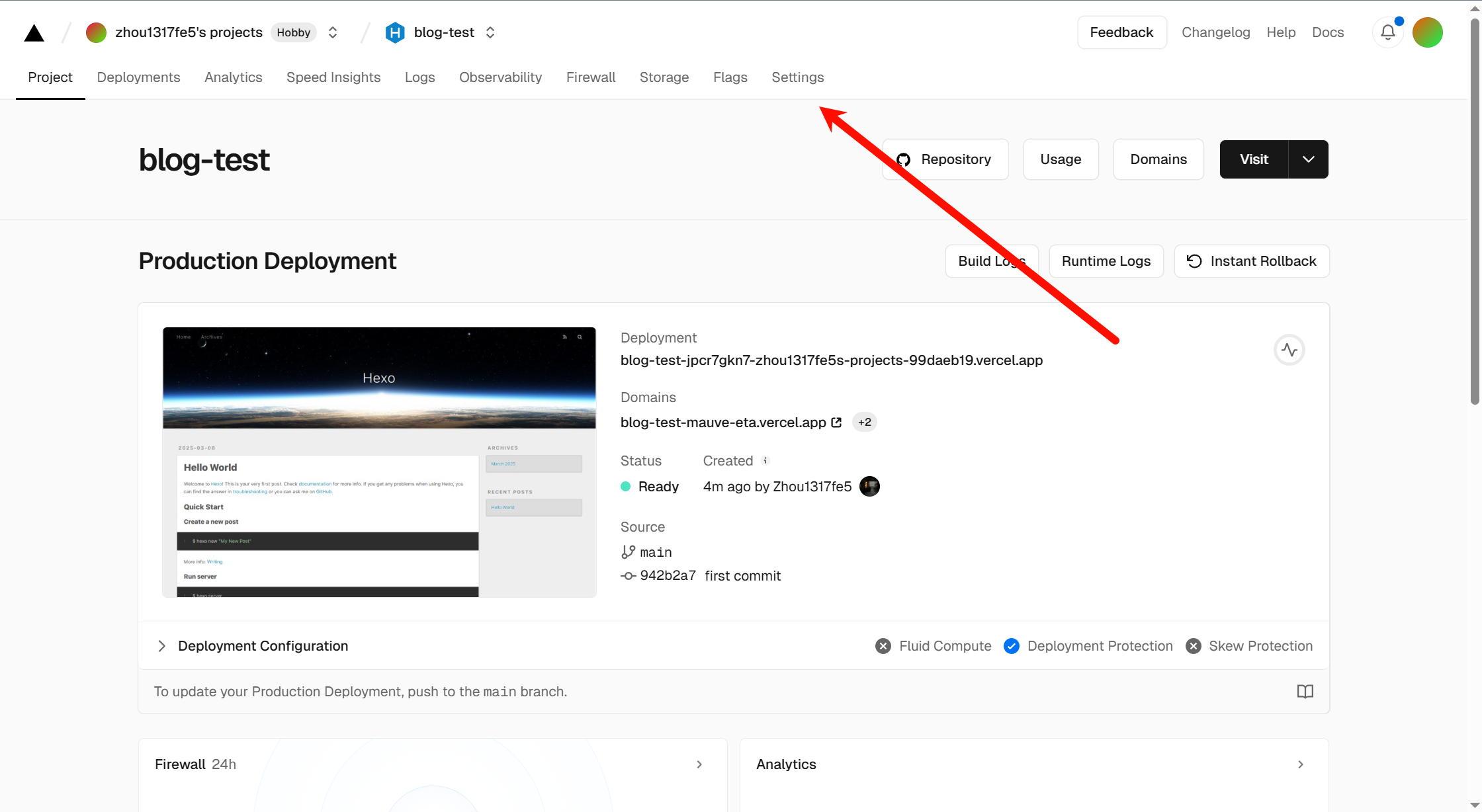Open the deployment activity pulse icon

[x=1289, y=350]
